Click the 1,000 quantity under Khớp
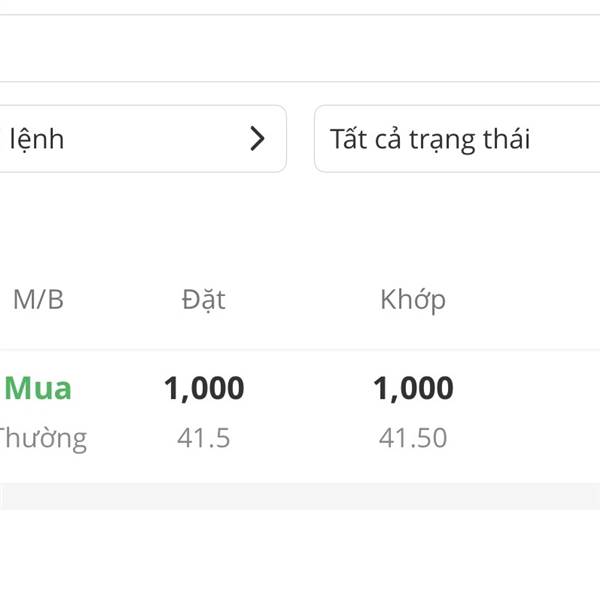The height and width of the screenshot is (600, 600). 413,388
